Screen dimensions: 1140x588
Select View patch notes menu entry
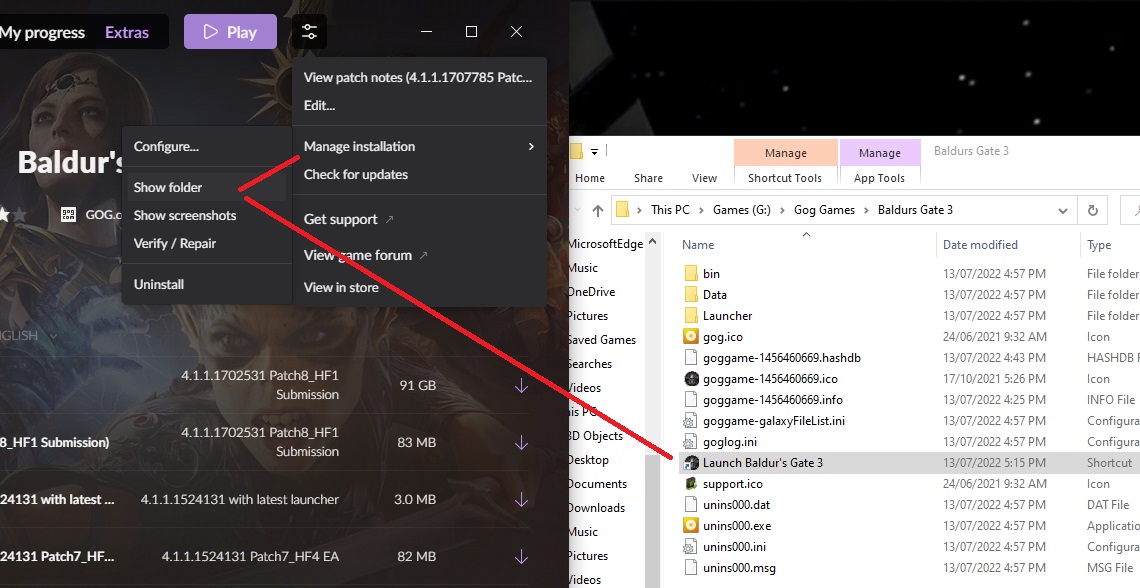tap(418, 77)
